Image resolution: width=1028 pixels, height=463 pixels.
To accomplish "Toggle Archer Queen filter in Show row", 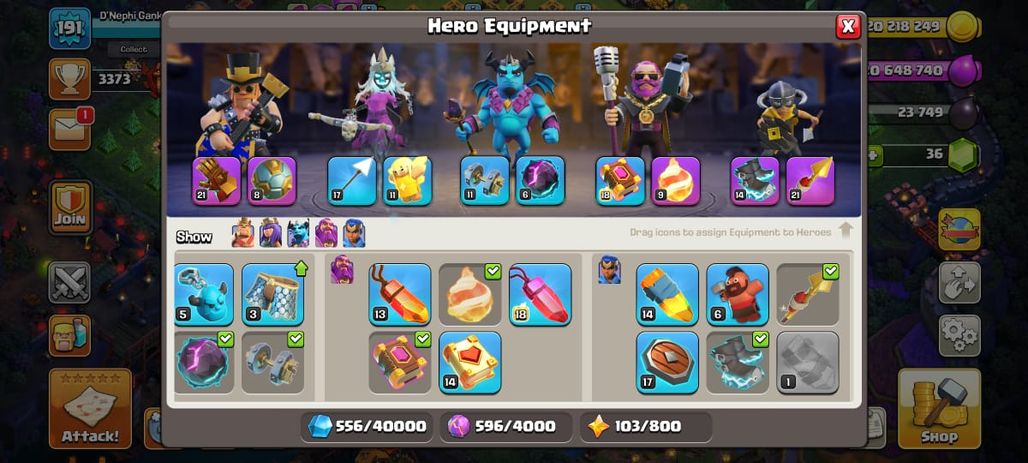I will point(270,233).
